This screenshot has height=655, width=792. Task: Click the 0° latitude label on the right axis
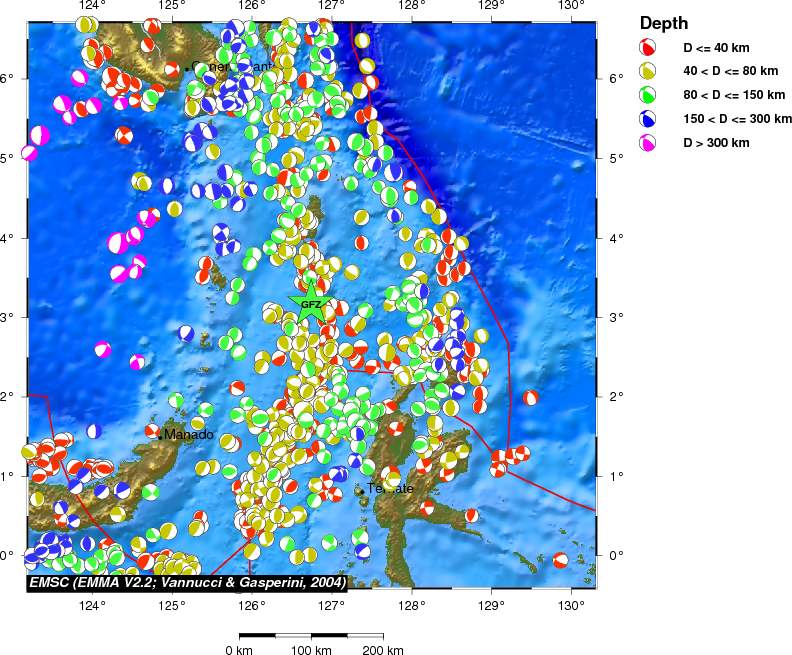[x=618, y=555]
